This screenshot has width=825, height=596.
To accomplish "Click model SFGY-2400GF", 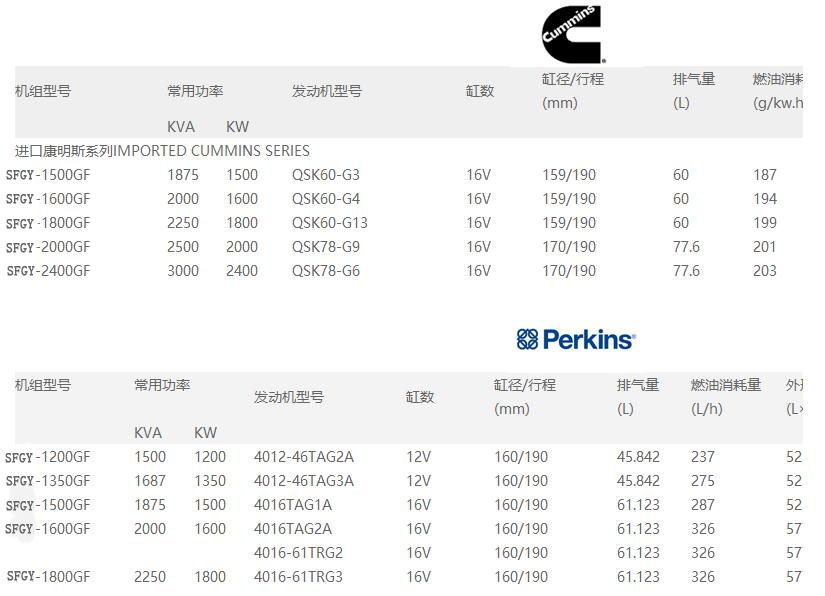I will (48, 271).
